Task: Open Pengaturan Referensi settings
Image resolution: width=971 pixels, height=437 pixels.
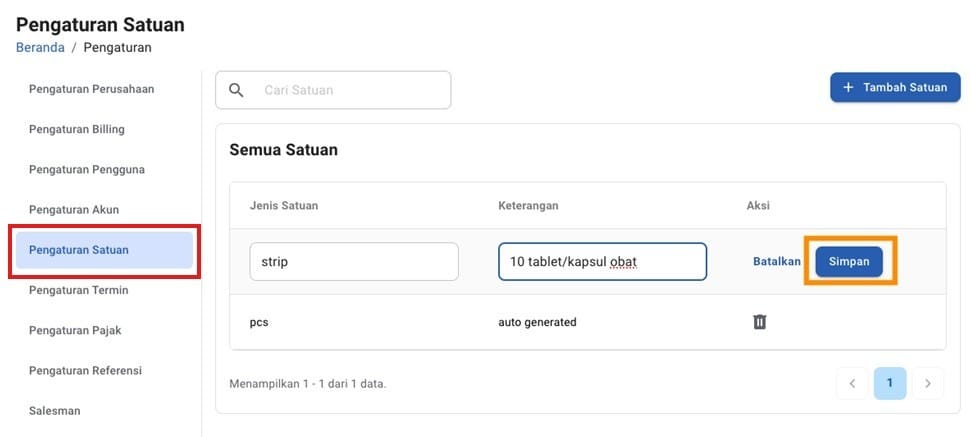Action: [85, 370]
